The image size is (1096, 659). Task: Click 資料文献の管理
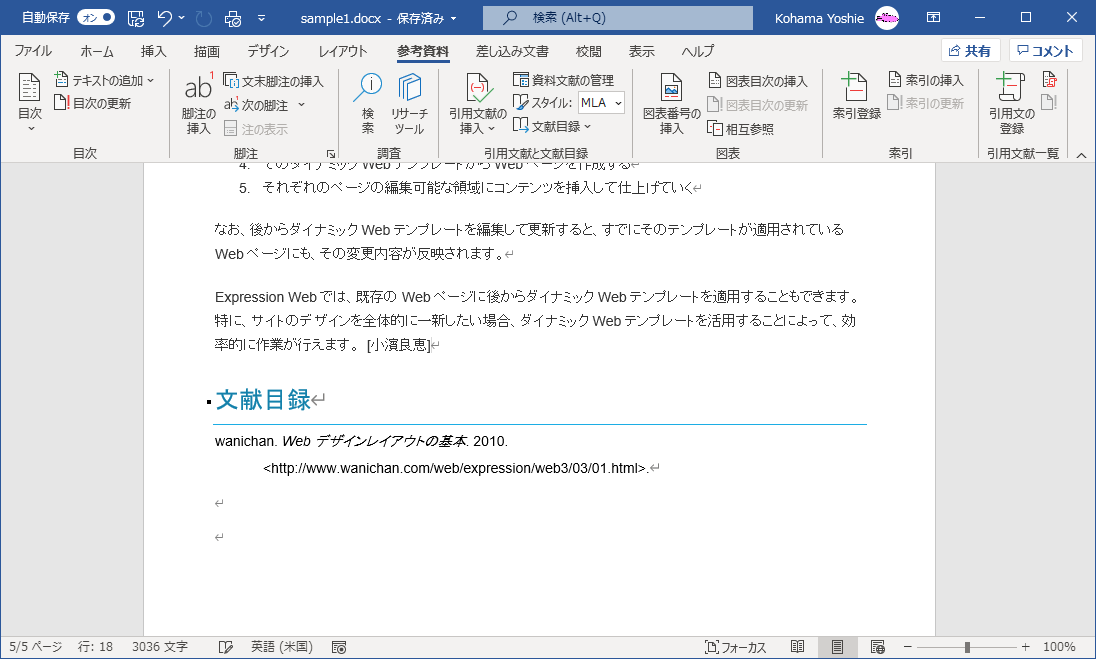click(x=563, y=80)
